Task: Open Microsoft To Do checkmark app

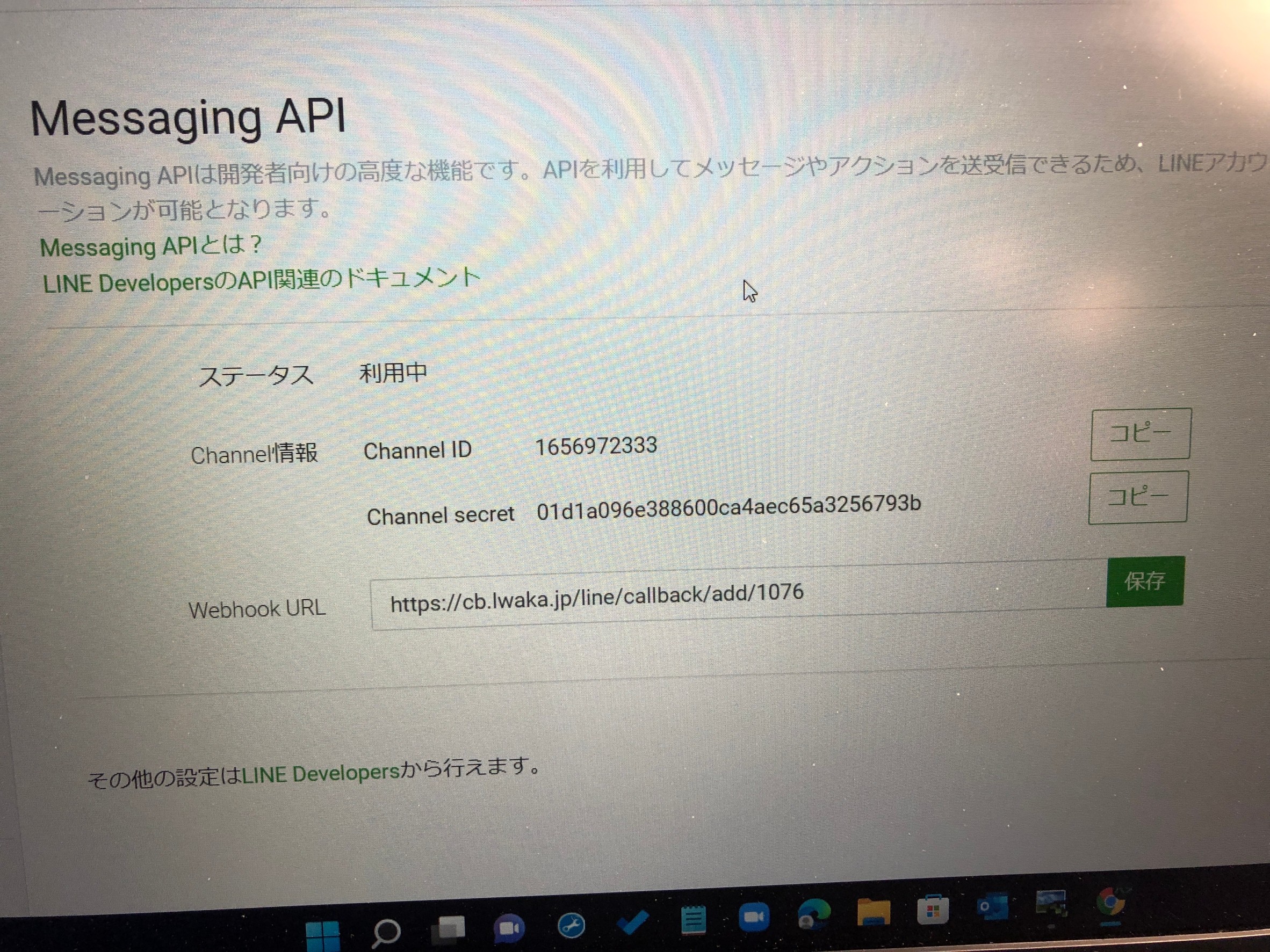Action: click(633, 921)
